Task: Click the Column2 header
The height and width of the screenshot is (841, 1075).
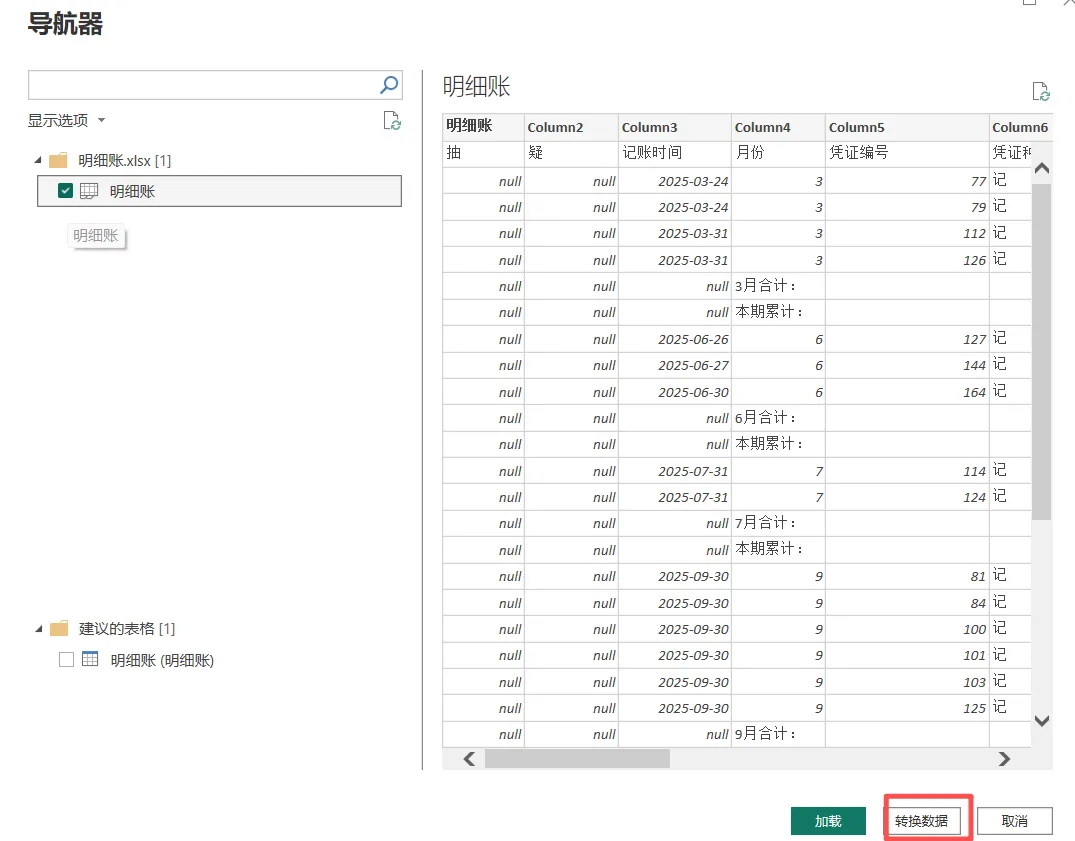Action: (x=571, y=127)
